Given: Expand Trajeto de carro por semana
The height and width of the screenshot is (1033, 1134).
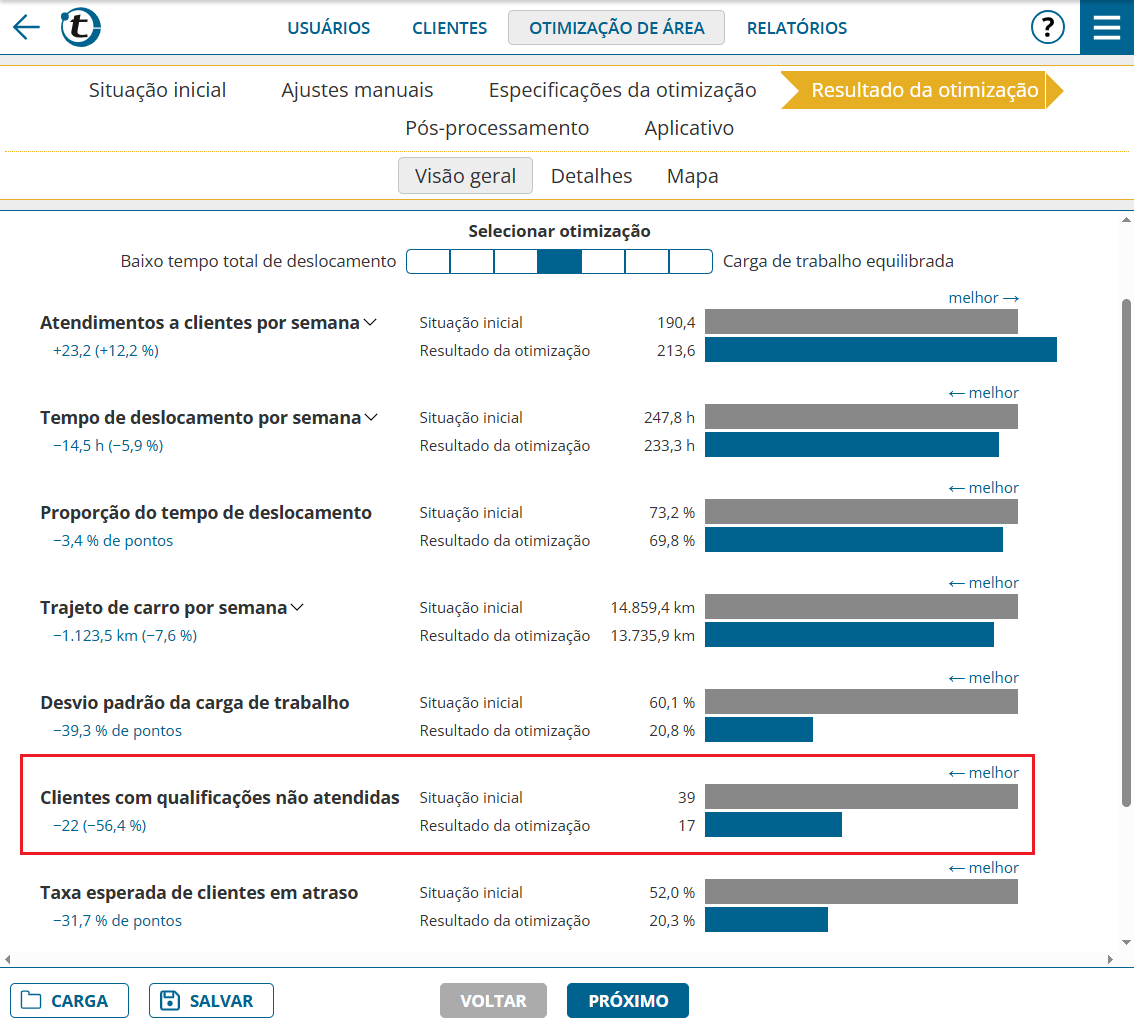Looking at the screenshot, I should [x=297, y=608].
